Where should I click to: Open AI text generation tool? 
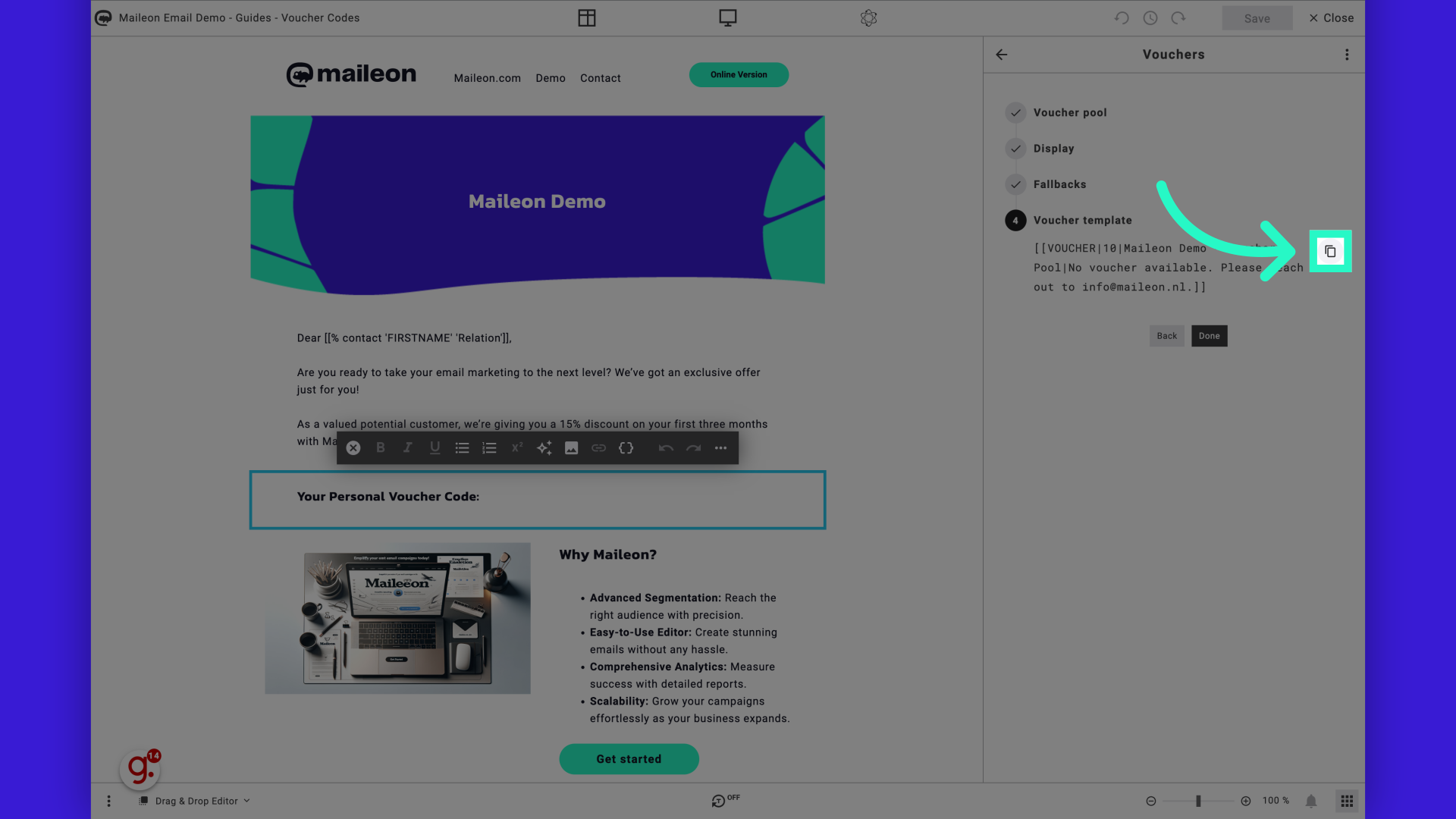[544, 448]
